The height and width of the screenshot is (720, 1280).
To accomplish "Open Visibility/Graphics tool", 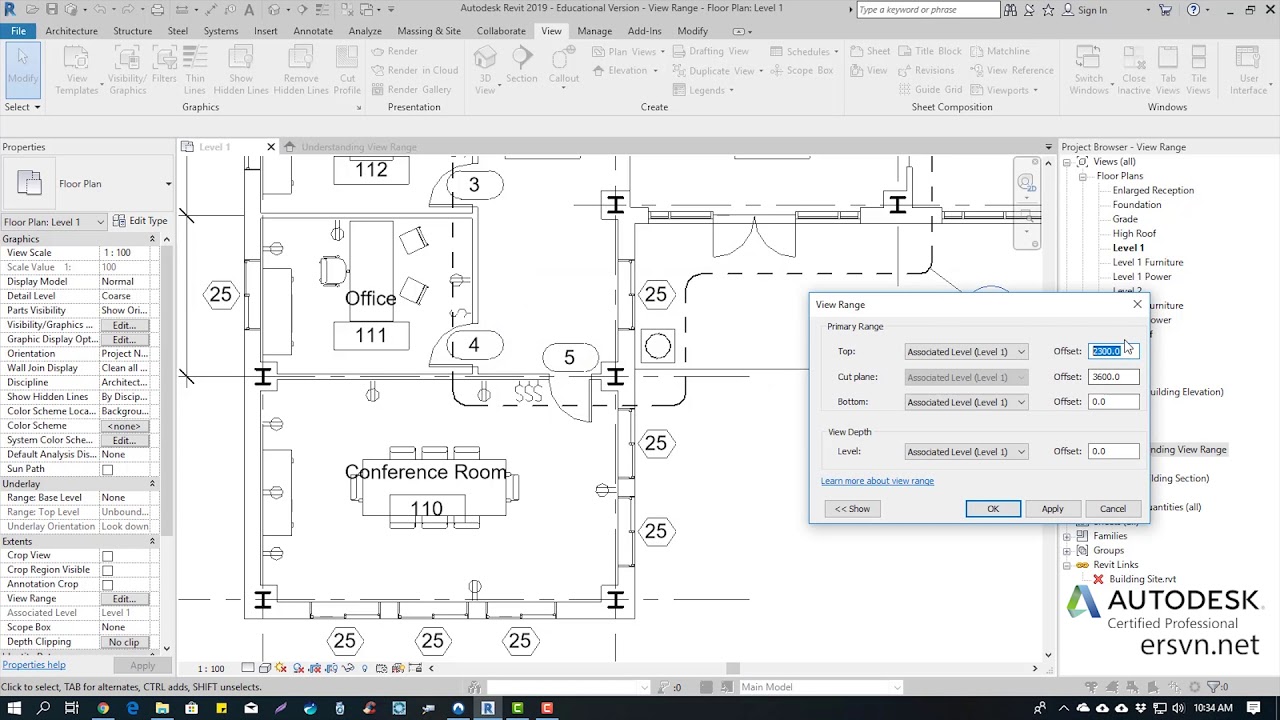I will click(127, 71).
